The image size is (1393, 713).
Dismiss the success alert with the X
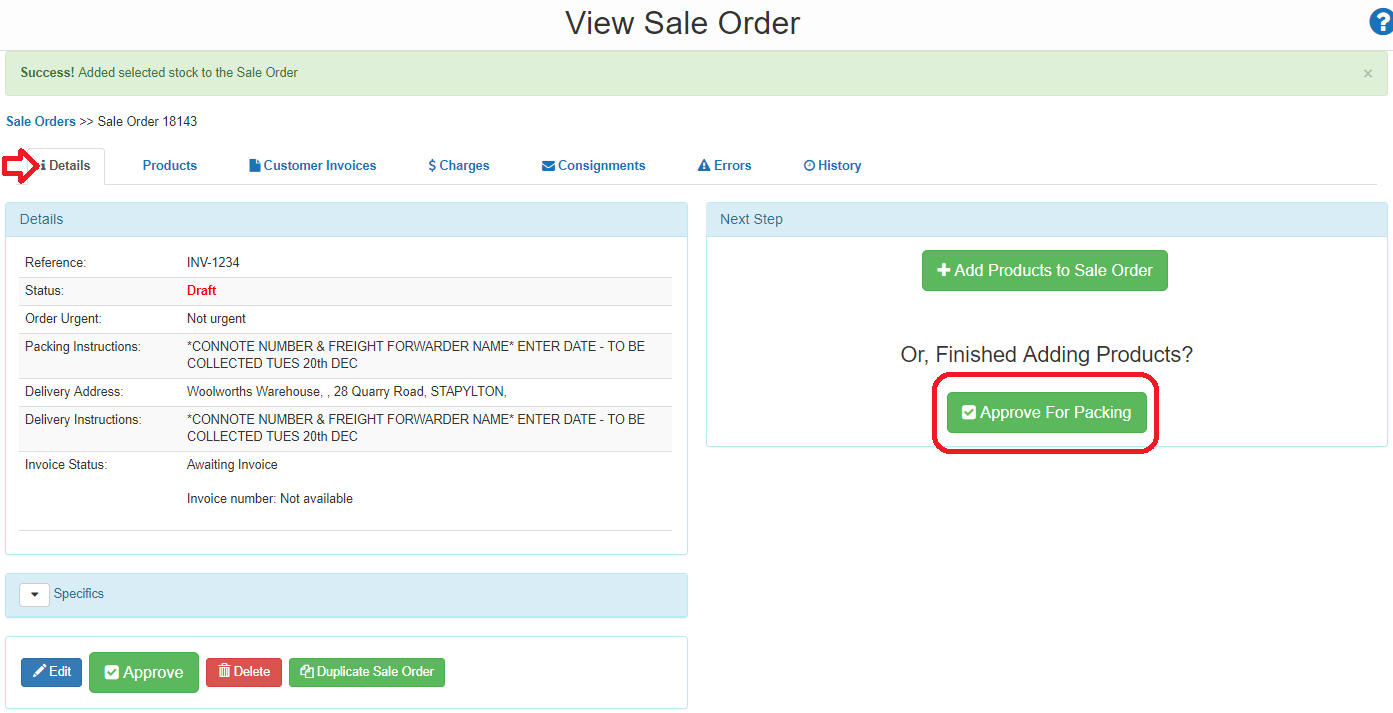point(1367,73)
